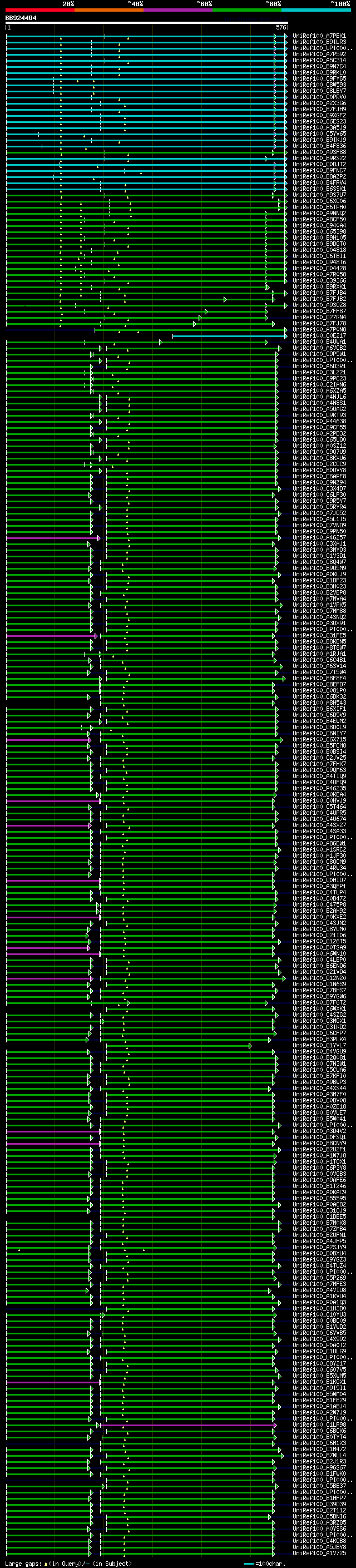Select hit label UniRef100_Q65UQ0
Screen dimensions: 356x1568
coord(319,439)
